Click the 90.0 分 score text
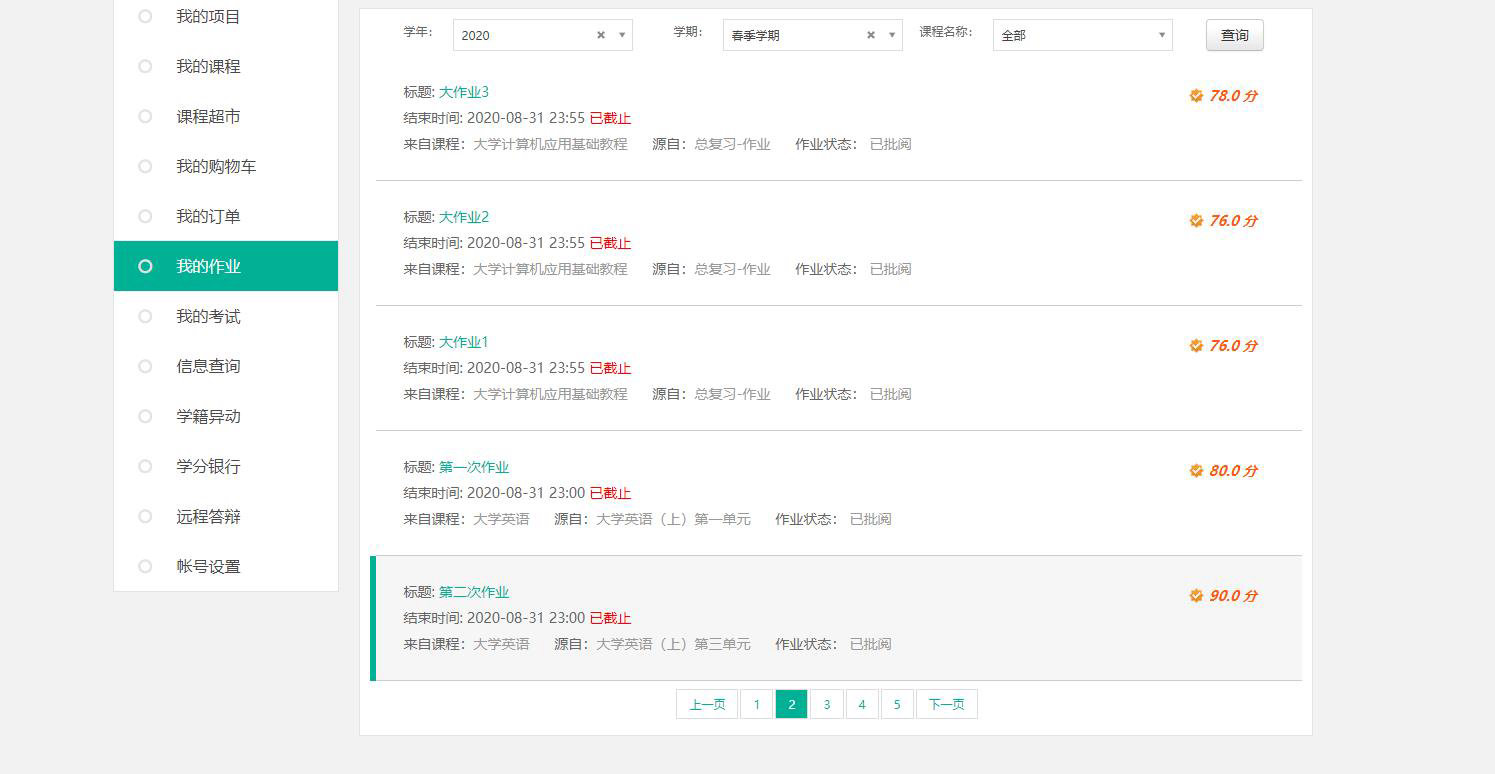This screenshot has height=774, width=1495. (x=1233, y=596)
